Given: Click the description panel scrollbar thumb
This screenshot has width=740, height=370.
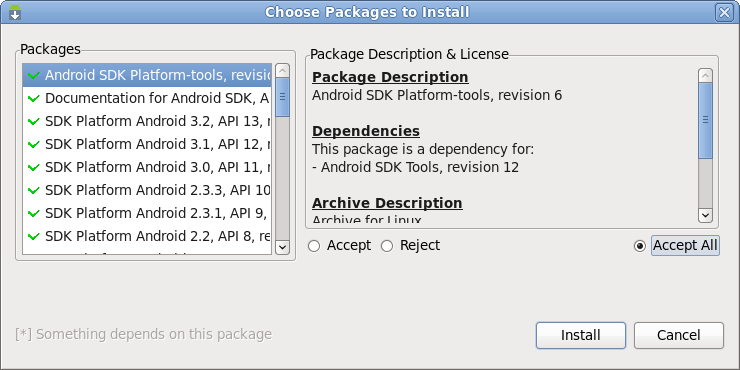Looking at the screenshot, I should coord(706,120).
